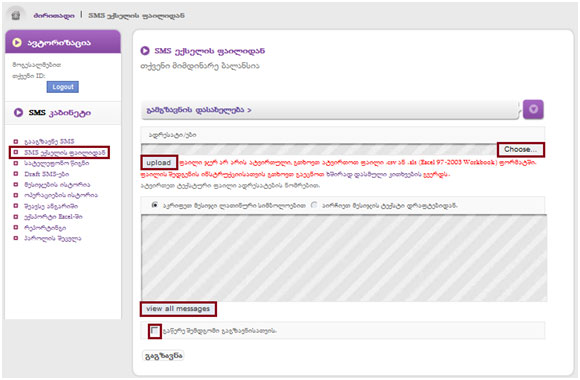Click the view all messages button
580x380 pixels.
[178, 309]
